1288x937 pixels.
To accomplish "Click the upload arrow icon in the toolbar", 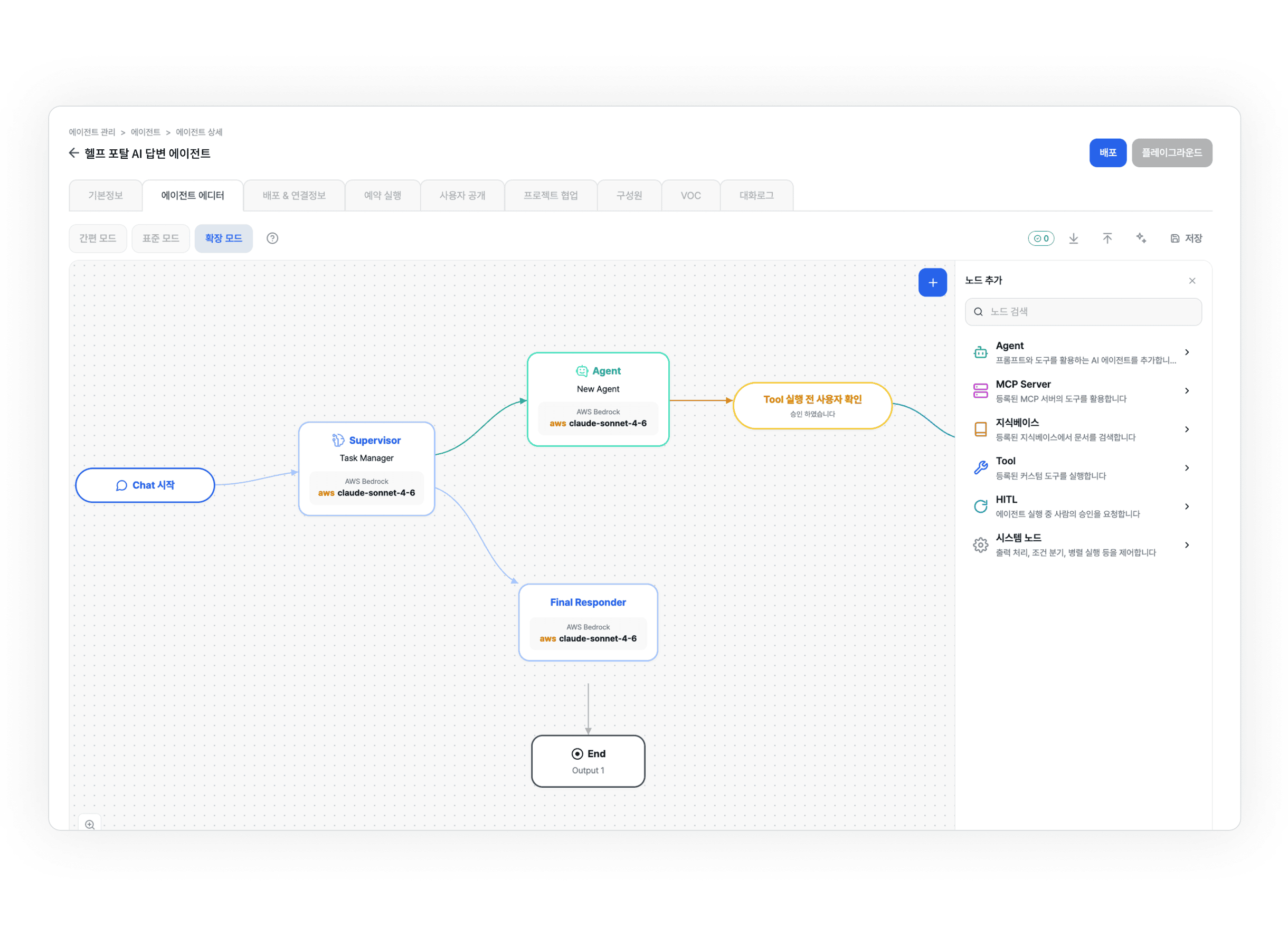I will (1107, 238).
